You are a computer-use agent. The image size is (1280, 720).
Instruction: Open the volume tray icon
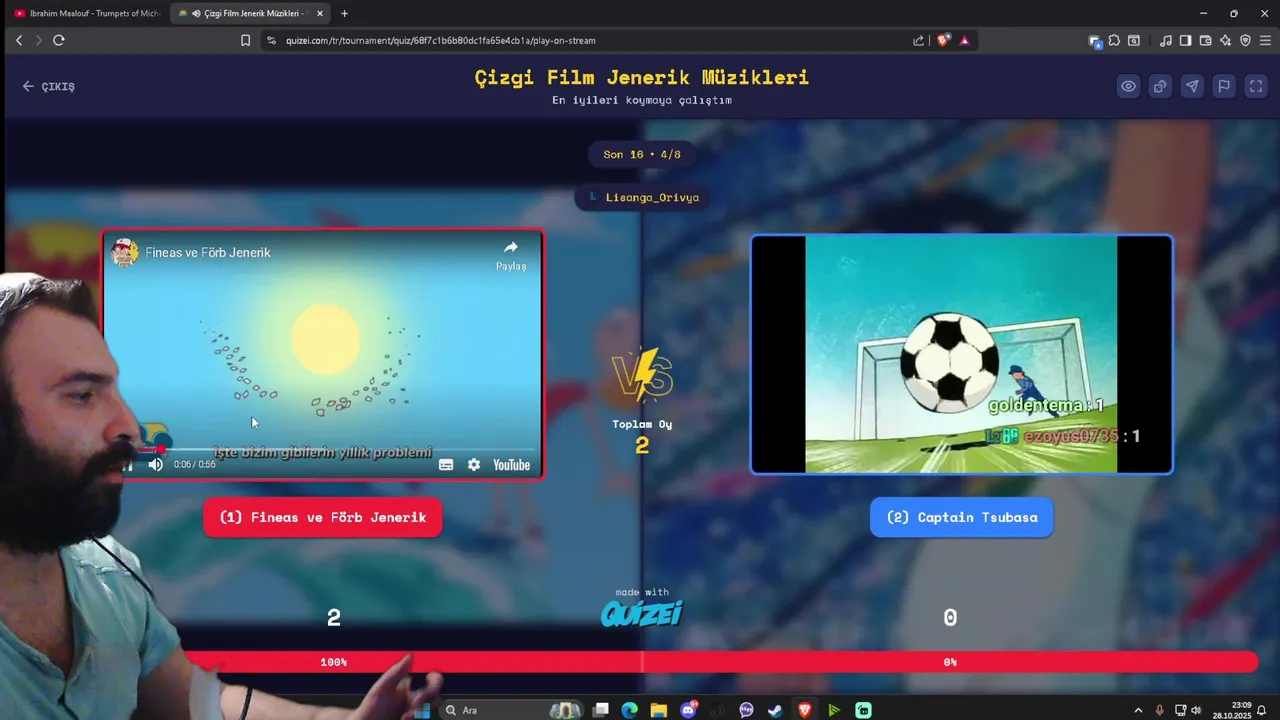1196,710
